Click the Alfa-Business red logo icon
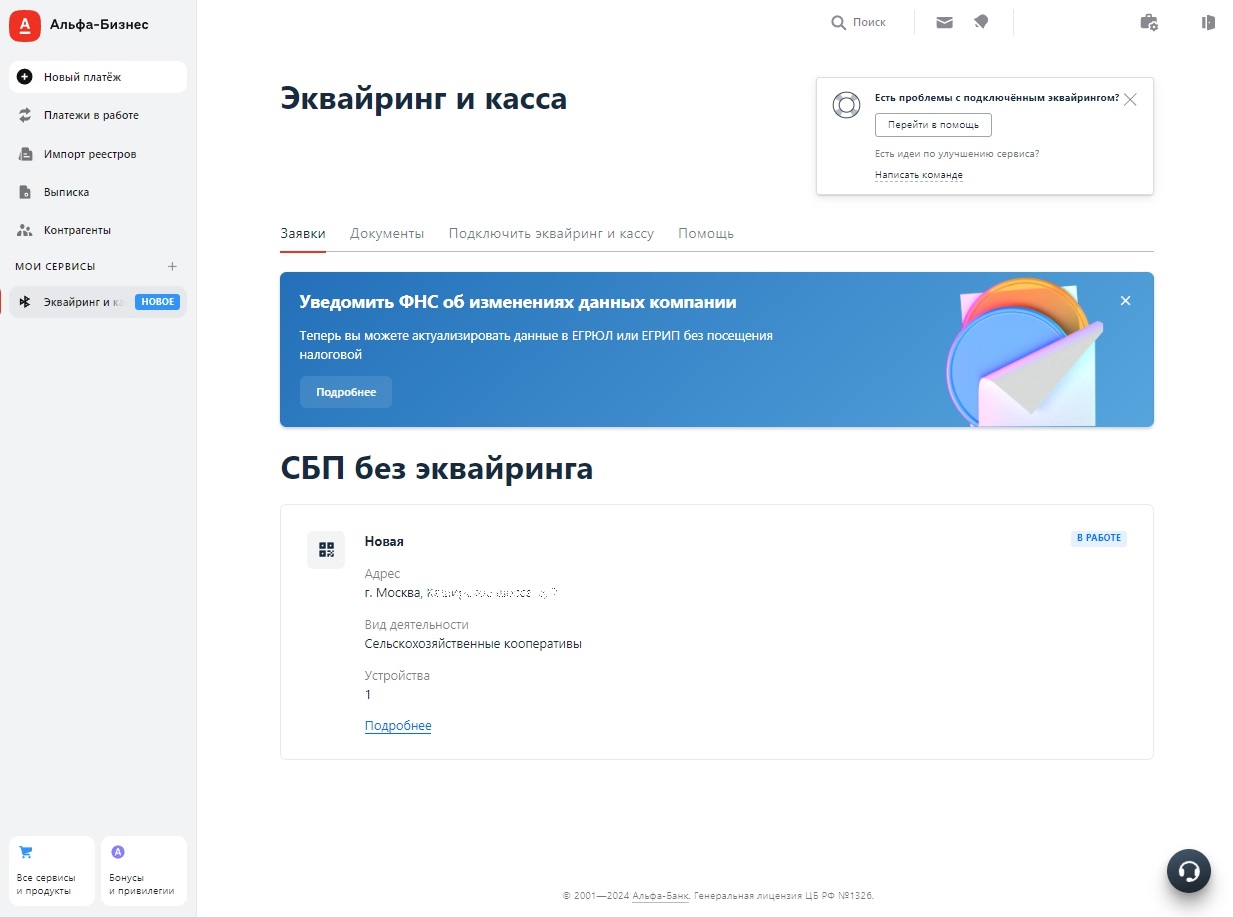Viewport: 1233px width, 917px height. [x=25, y=25]
